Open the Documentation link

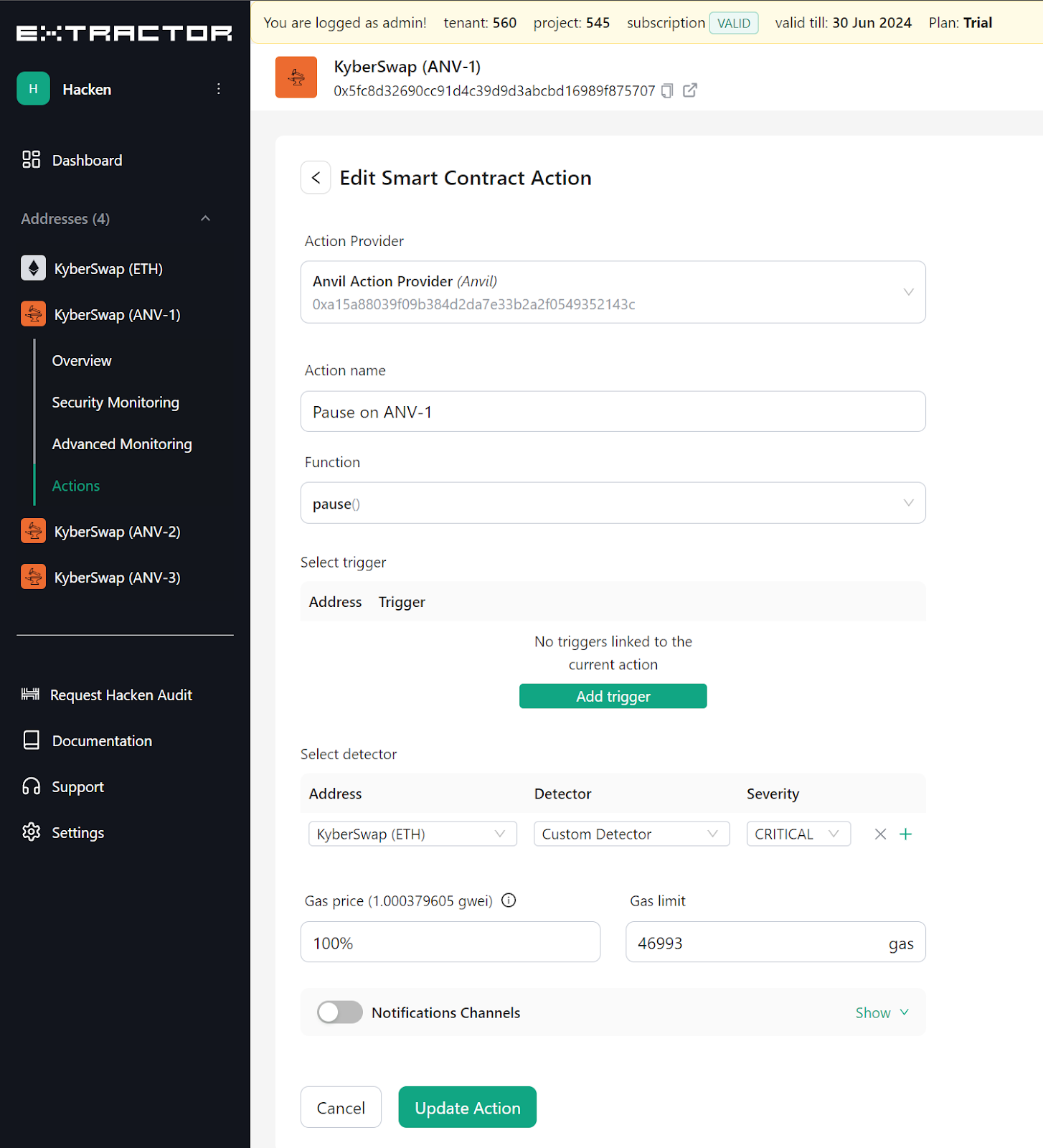pyautogui.click(x=102, y=741)
